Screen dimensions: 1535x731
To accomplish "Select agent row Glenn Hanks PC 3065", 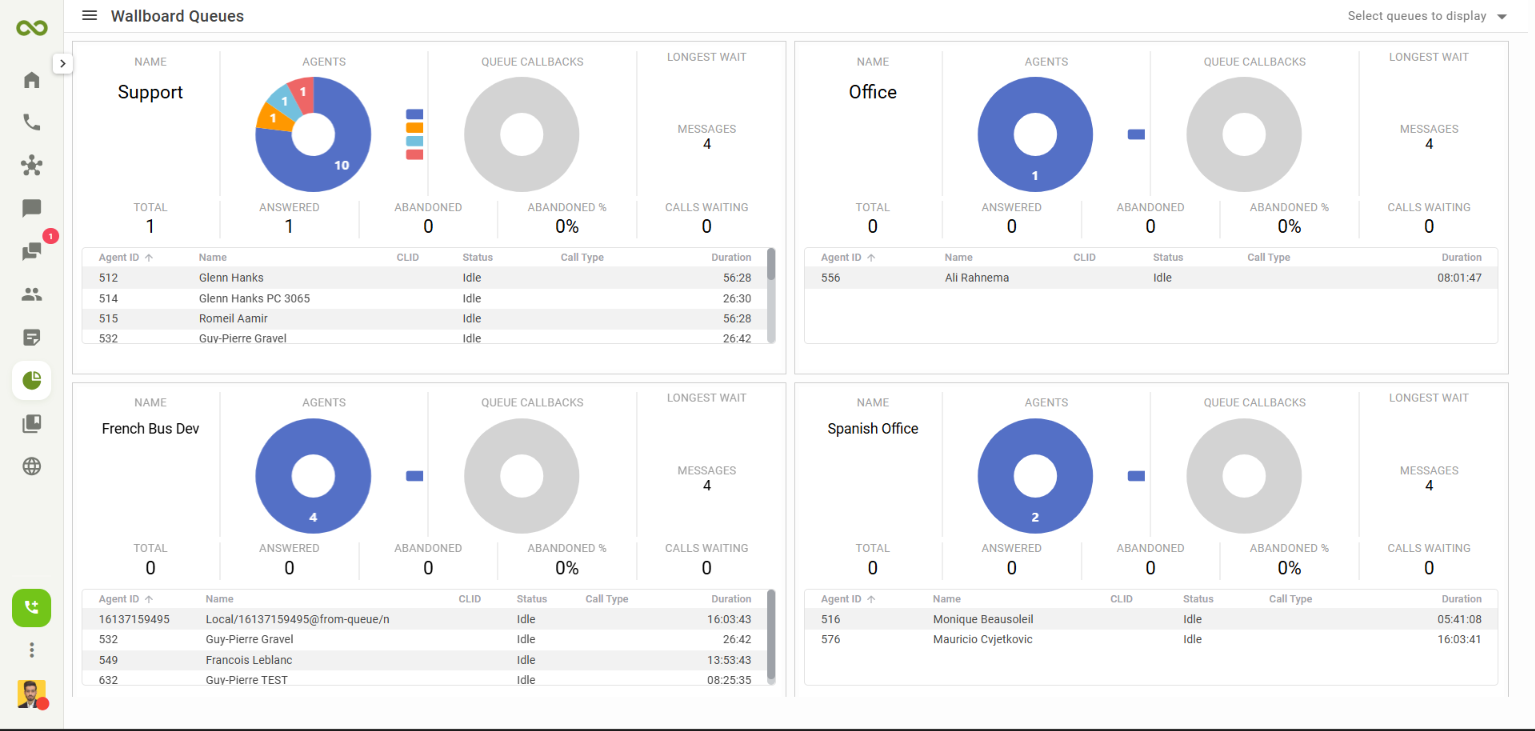I will click(425, 298).
